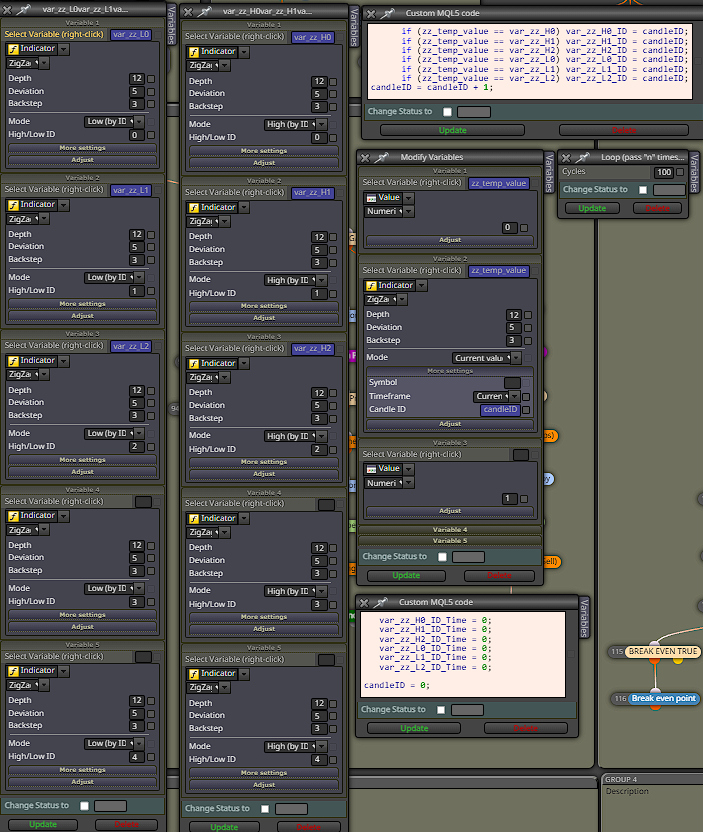
Task: Open Variables side tab of var_zz_L0 panel
Action: pos(172,24)
